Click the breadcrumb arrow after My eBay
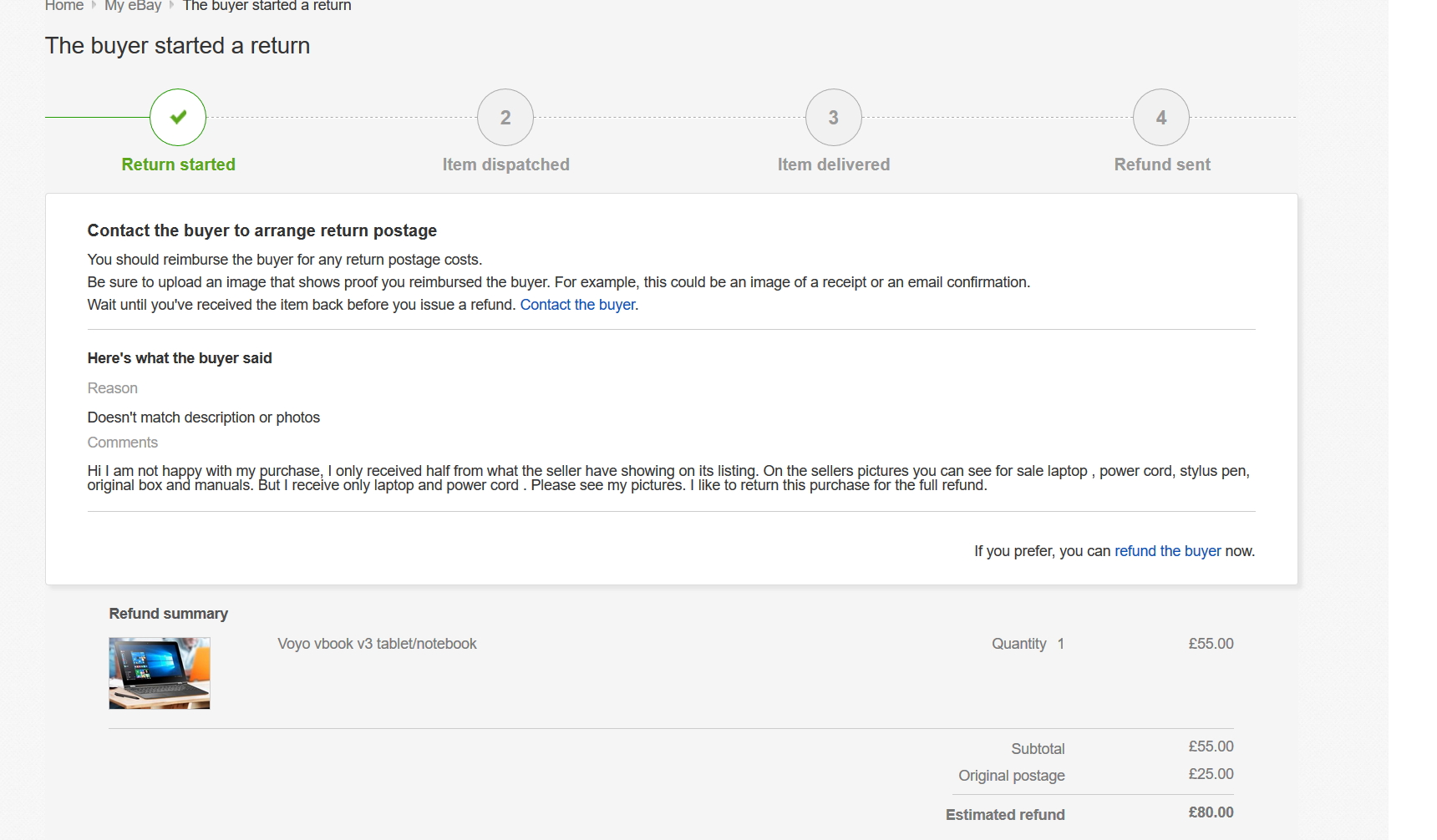Screen dimensions: 1437x840 click(172, 5)
